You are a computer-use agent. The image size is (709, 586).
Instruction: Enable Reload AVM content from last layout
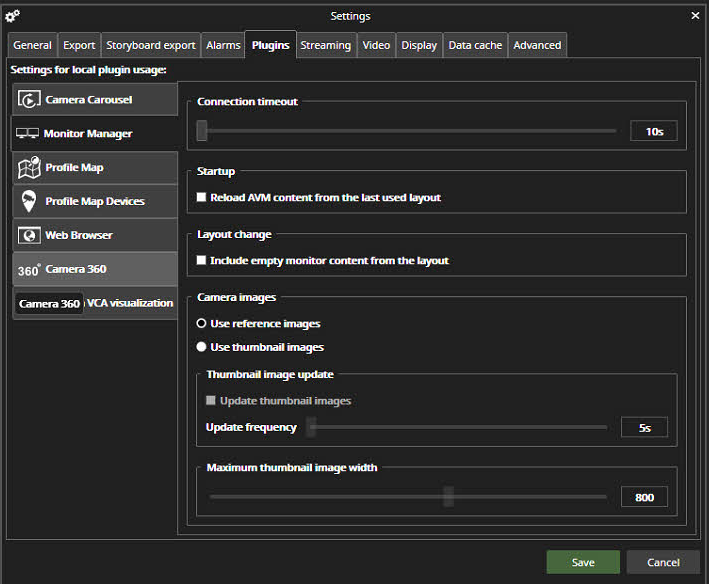click(x=201, y=198)
